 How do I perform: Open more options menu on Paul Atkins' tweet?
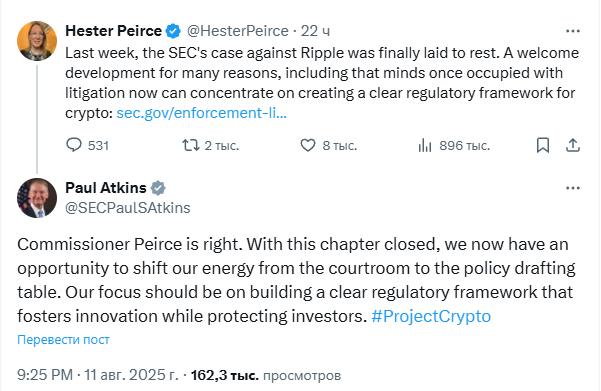[573, 188]
